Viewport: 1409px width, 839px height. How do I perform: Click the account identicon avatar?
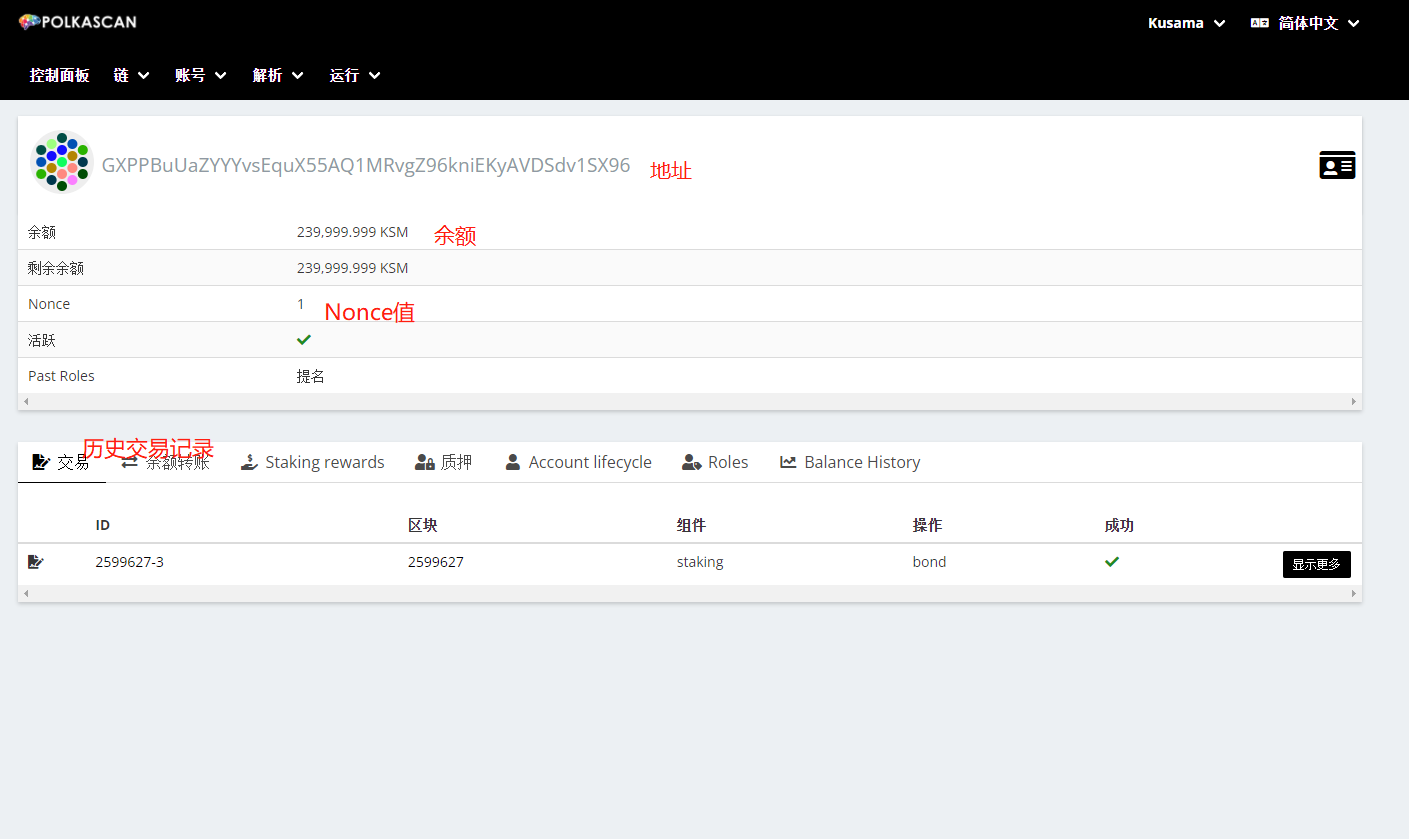coord(62,161)
